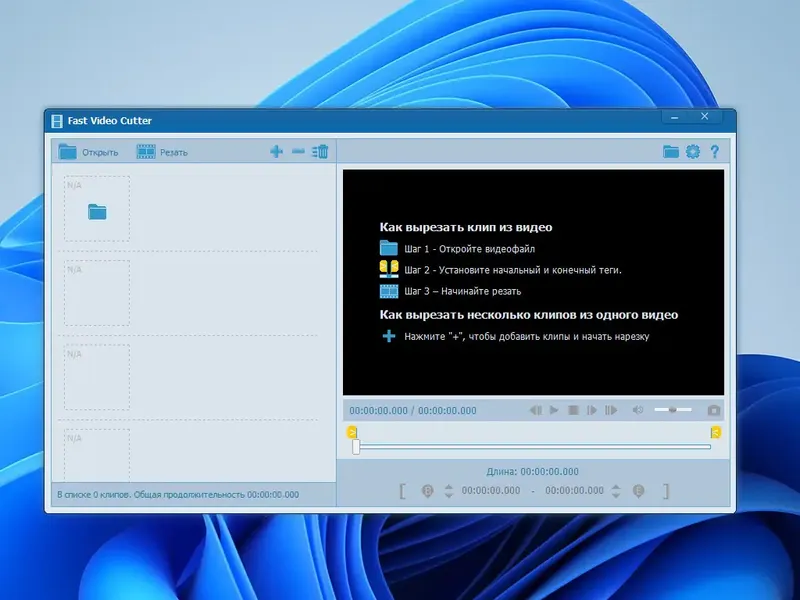Open output folder icon at top right

coord(670,152)
